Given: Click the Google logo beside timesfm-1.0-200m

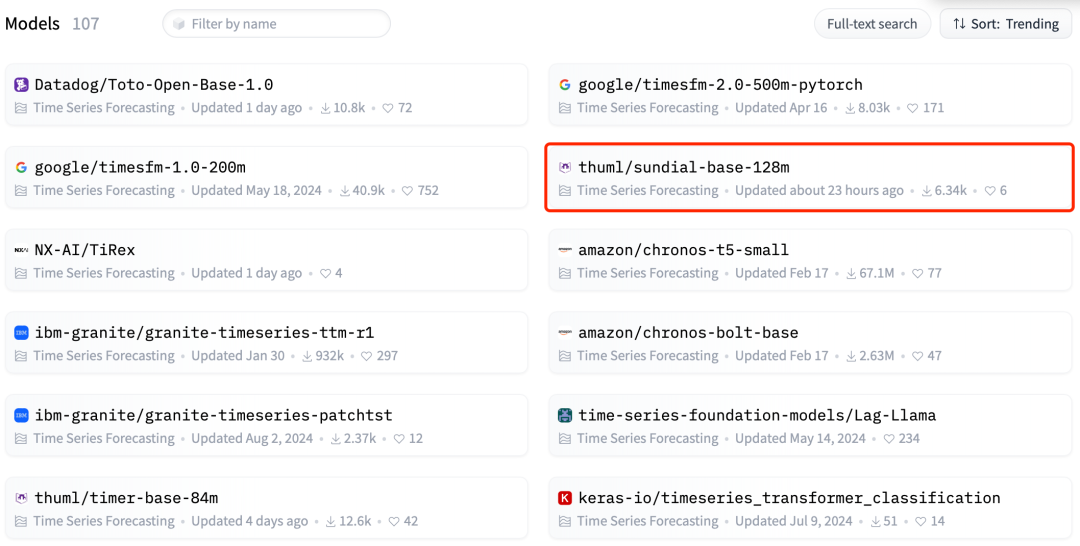Looking at the screenshot, I should (21, 168).
